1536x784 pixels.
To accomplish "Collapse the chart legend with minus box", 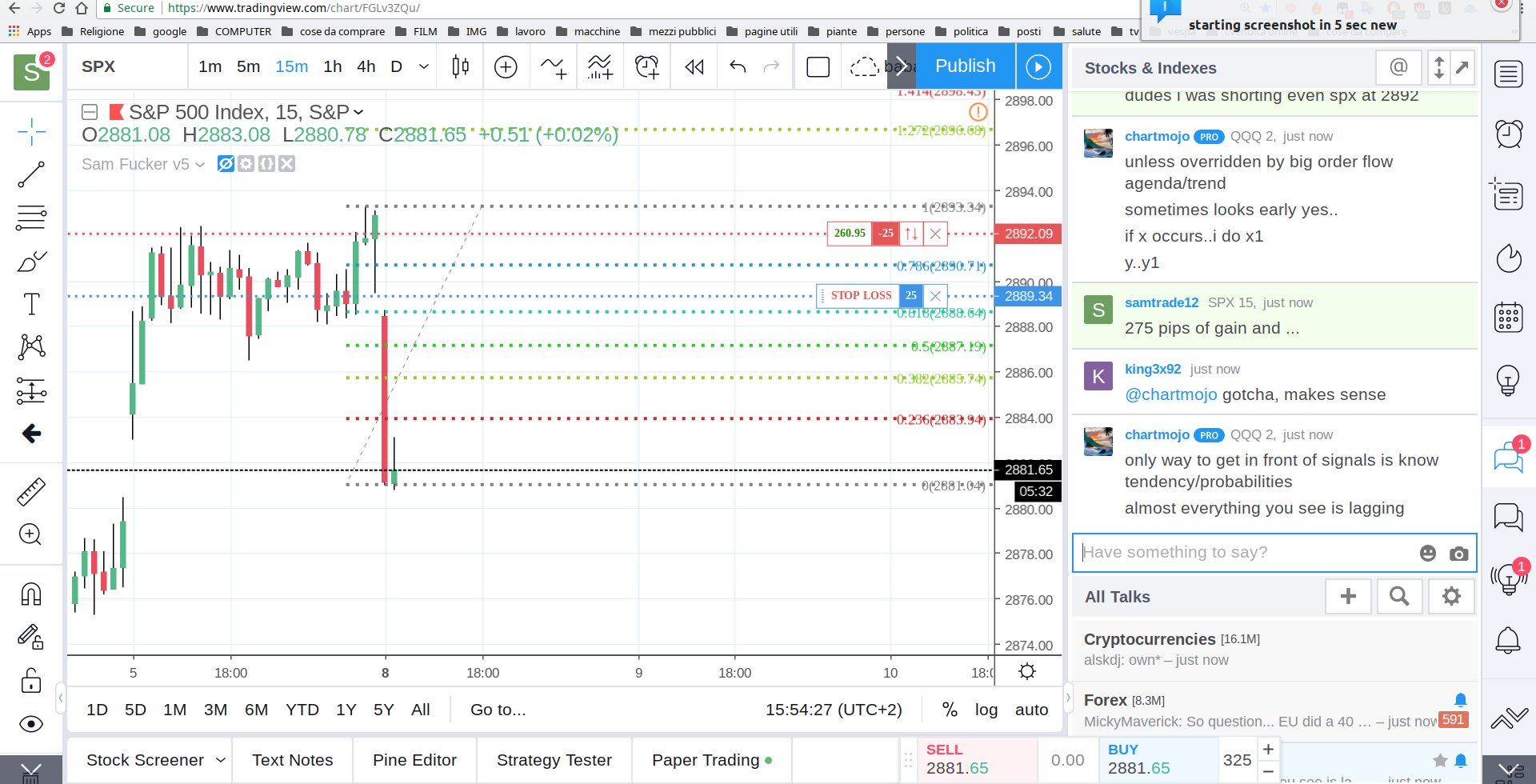I will [x=90, y=112].
